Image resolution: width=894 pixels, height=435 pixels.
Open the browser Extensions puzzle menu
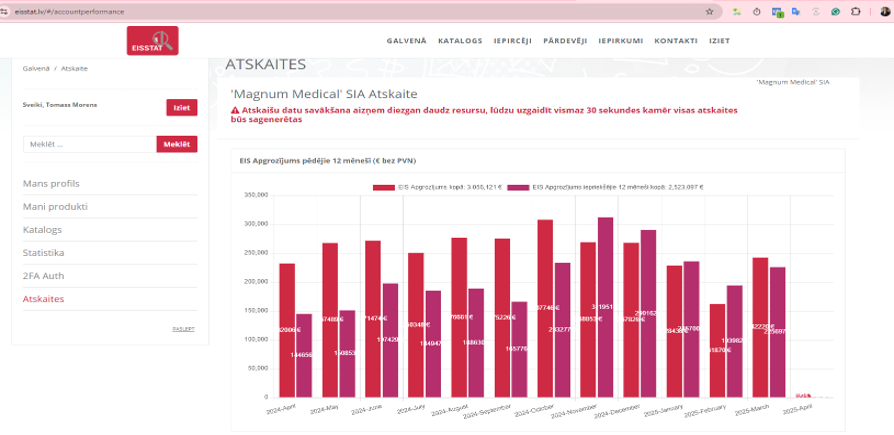(855, 11)
